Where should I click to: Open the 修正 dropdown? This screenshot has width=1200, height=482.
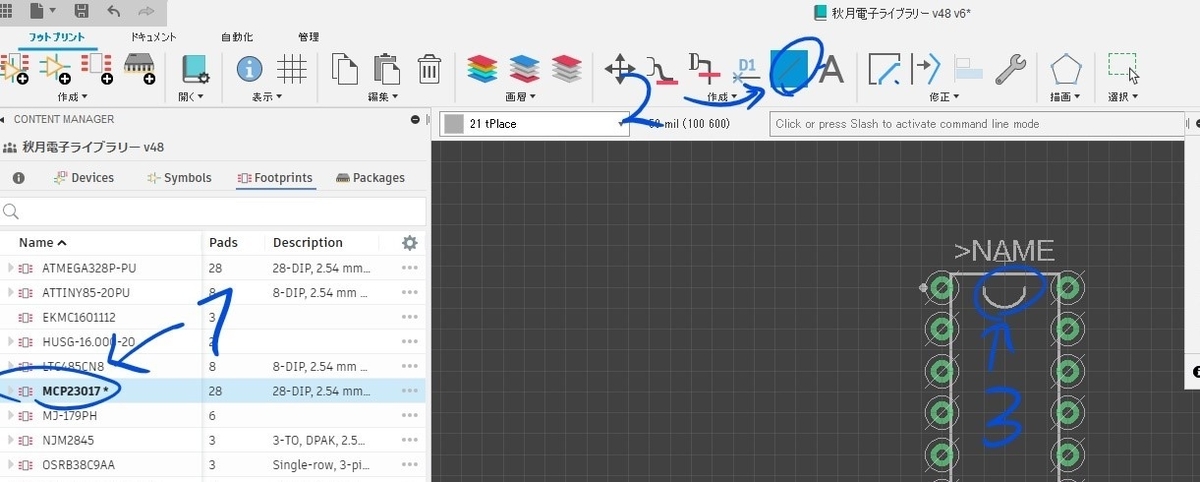pyautogui.click(x=945, y=97)
